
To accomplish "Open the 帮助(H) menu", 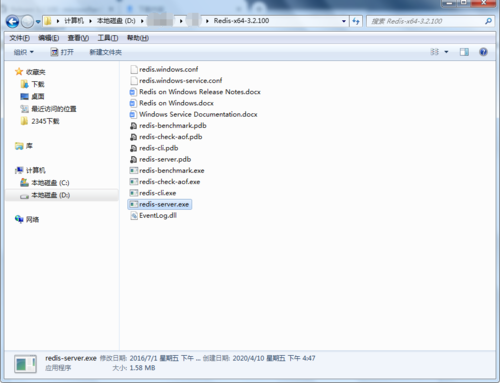I will (138, 38).
